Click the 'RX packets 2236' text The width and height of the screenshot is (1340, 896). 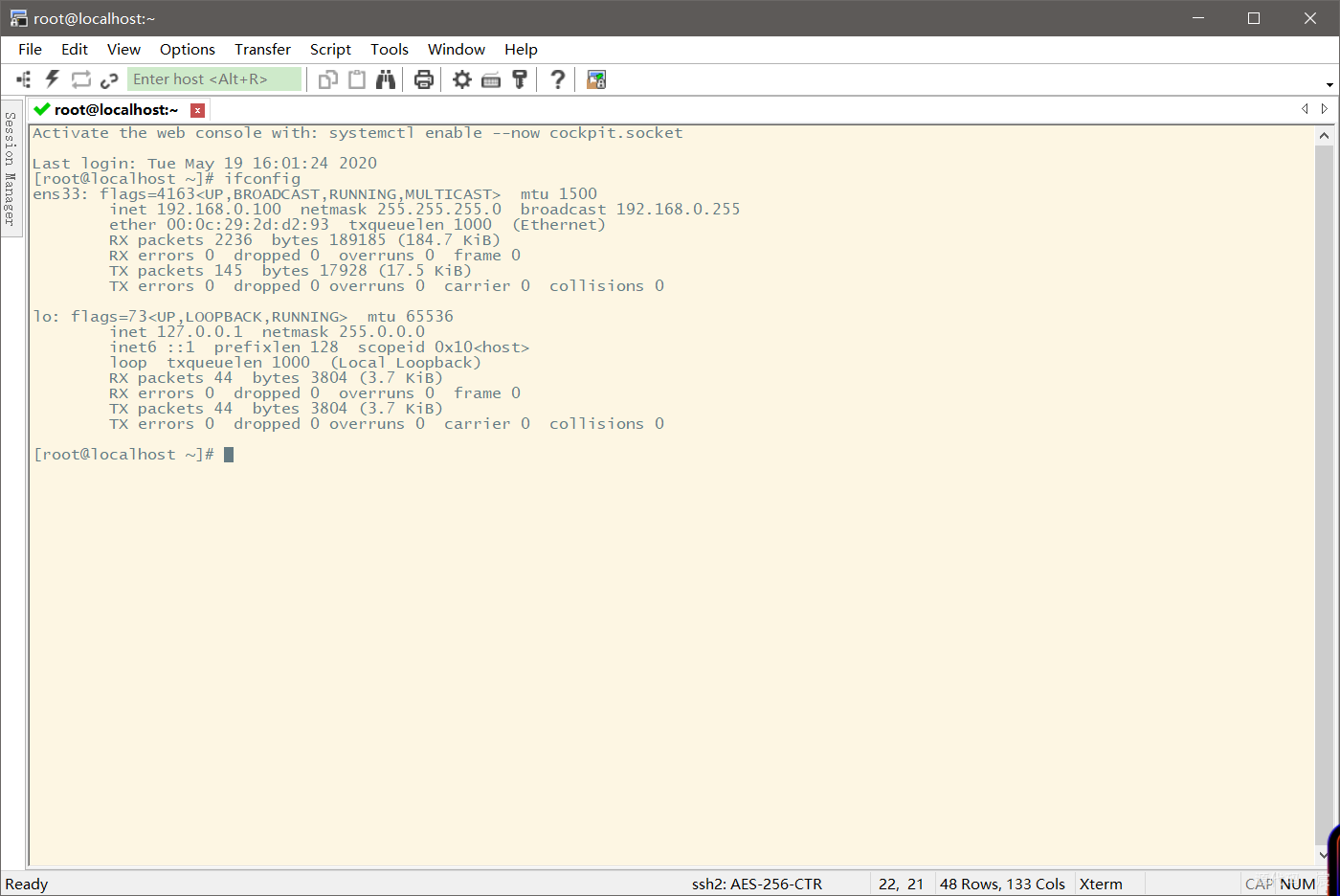pos(181,240)
